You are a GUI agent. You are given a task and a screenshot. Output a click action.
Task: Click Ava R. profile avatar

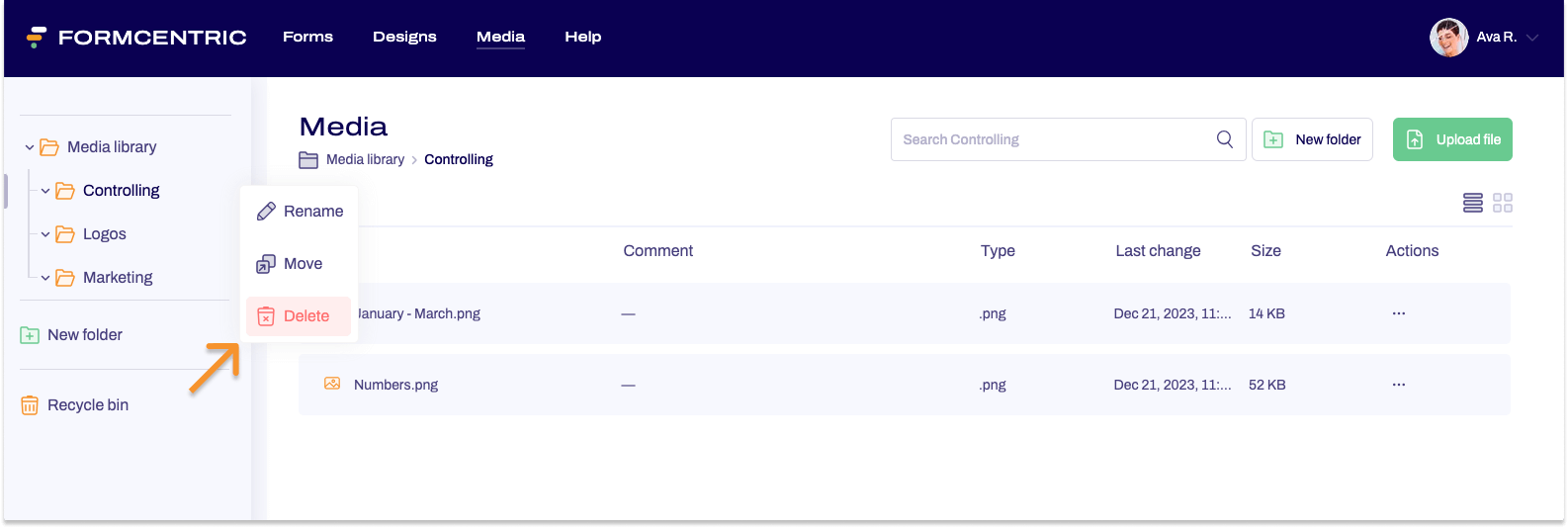click(x=1448, y=38)
